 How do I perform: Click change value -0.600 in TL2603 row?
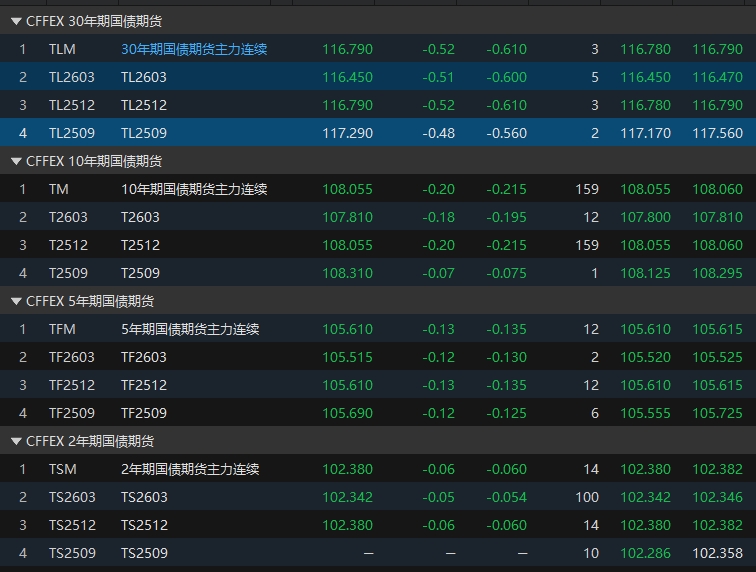coord(506,77)
